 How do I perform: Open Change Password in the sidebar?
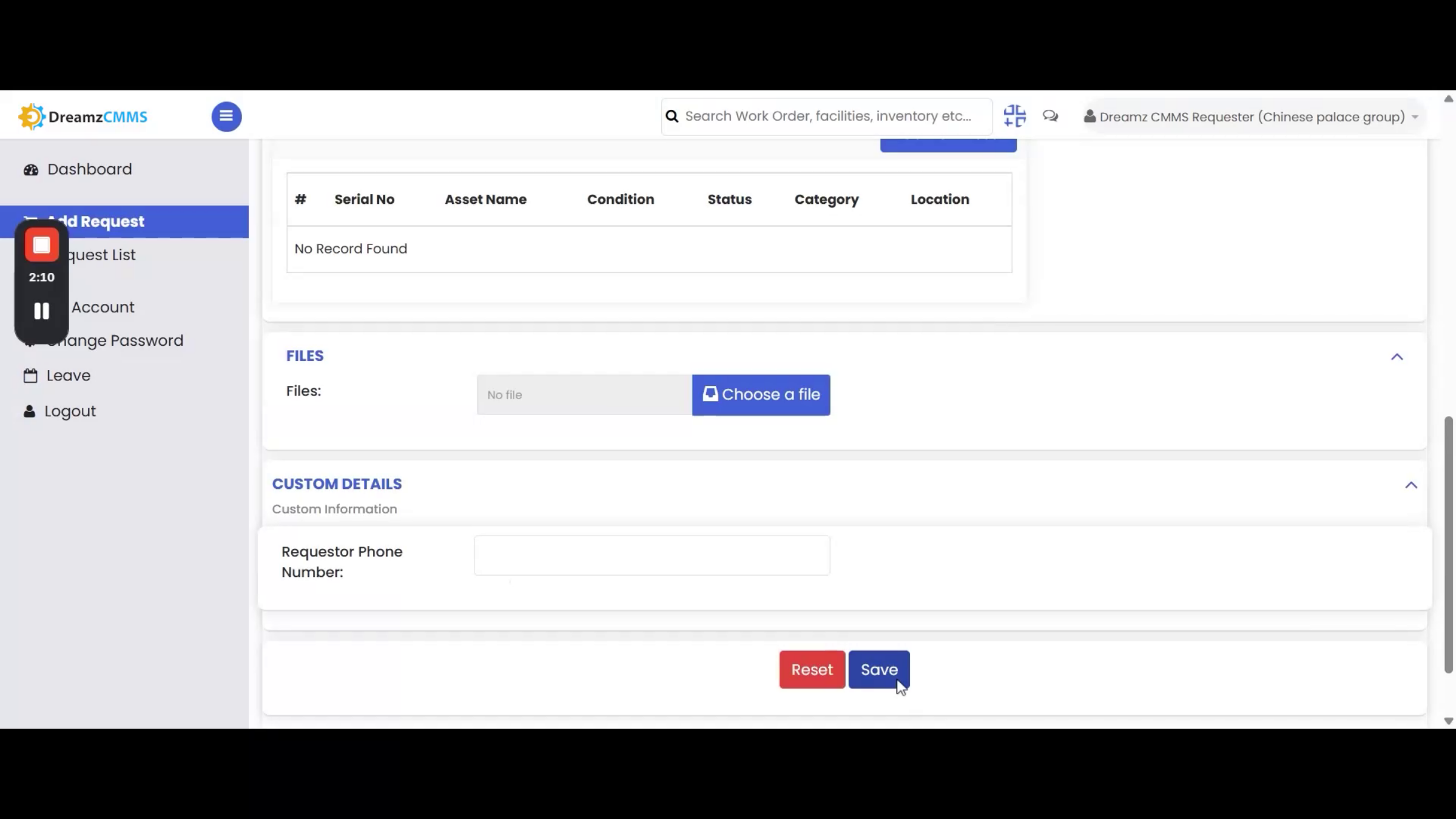click(x=115, y=341)
